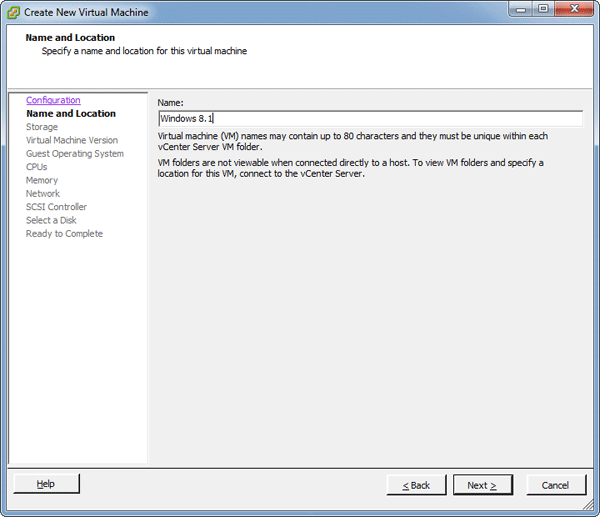Click the Ready to Complete step
The height and width of the screenshot is (517, 600).
click(64, 234)
